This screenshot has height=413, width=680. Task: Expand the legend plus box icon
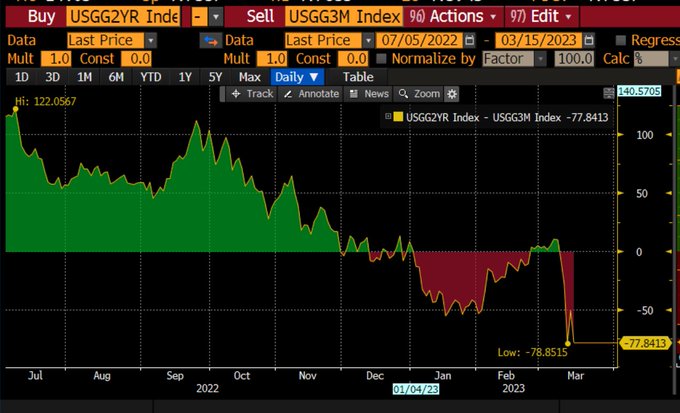coord(388,116)
